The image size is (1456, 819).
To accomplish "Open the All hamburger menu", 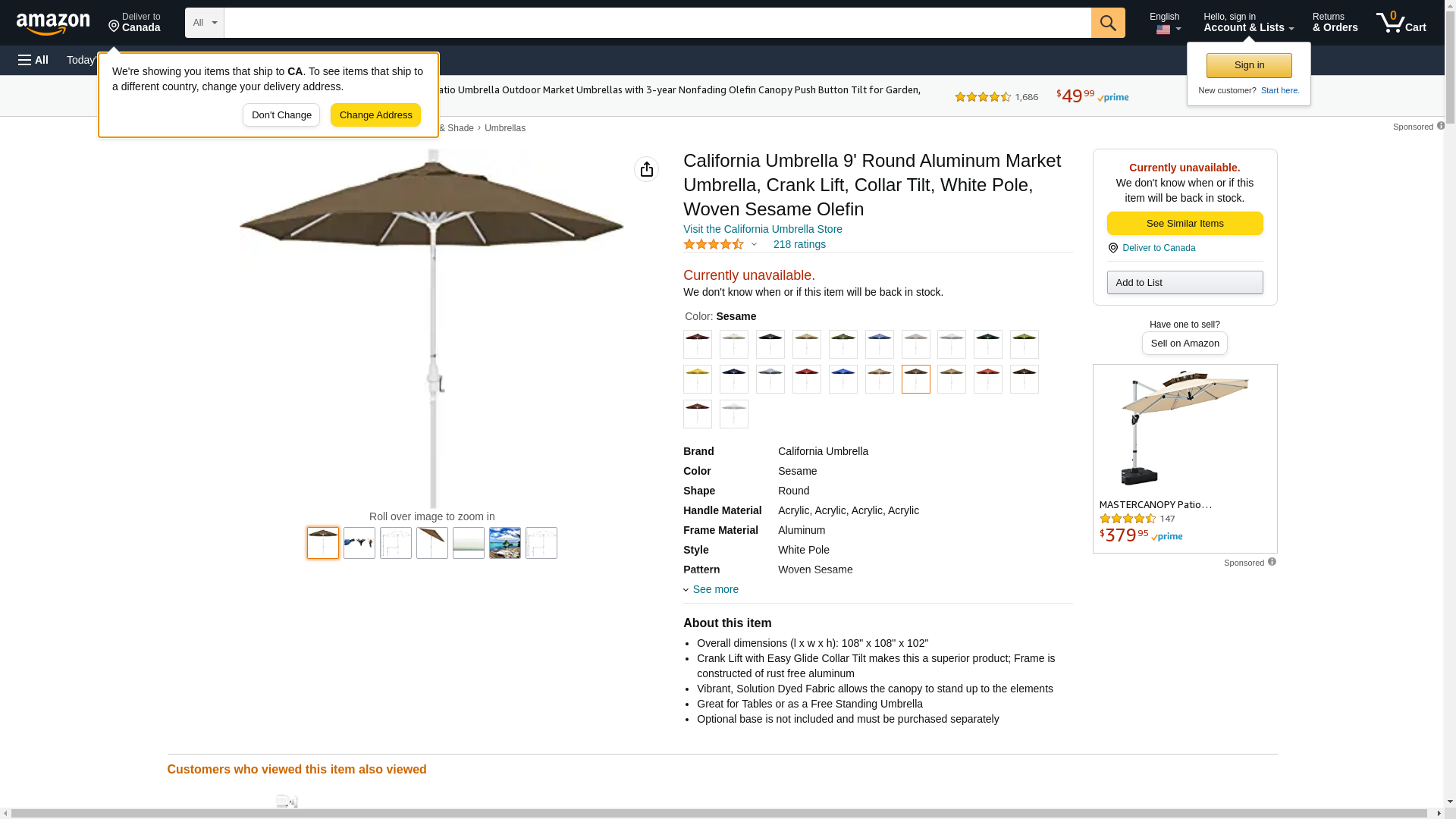I will point(33,60).
